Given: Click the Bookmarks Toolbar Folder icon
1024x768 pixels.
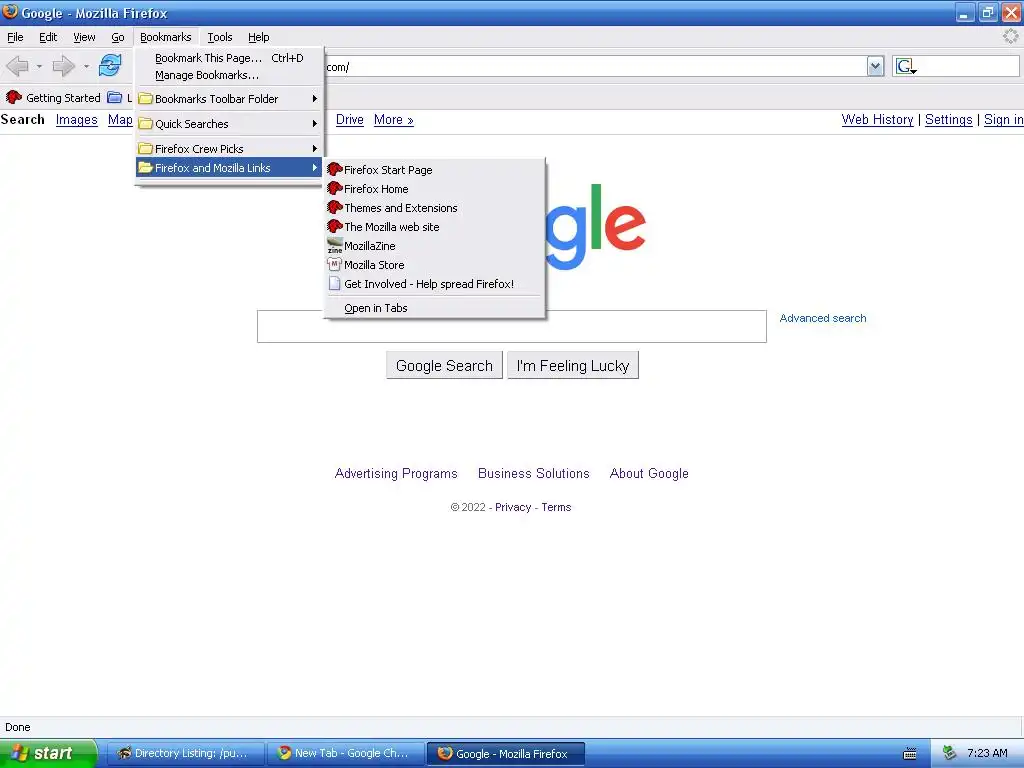Looking at the screenshot, I should (x=145, y=99).
